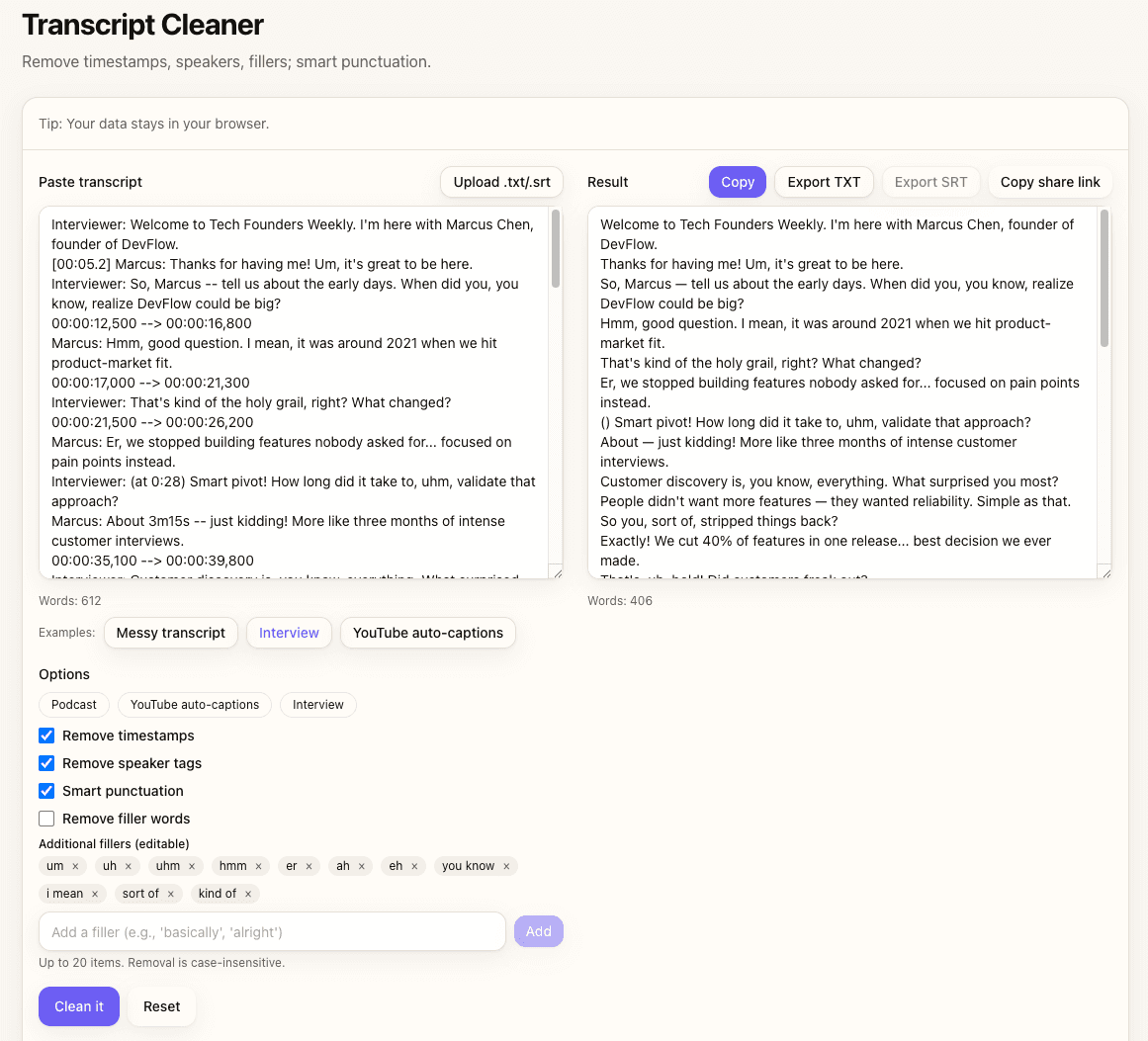Enable Remove filler words checkbox

click(46, 819)
